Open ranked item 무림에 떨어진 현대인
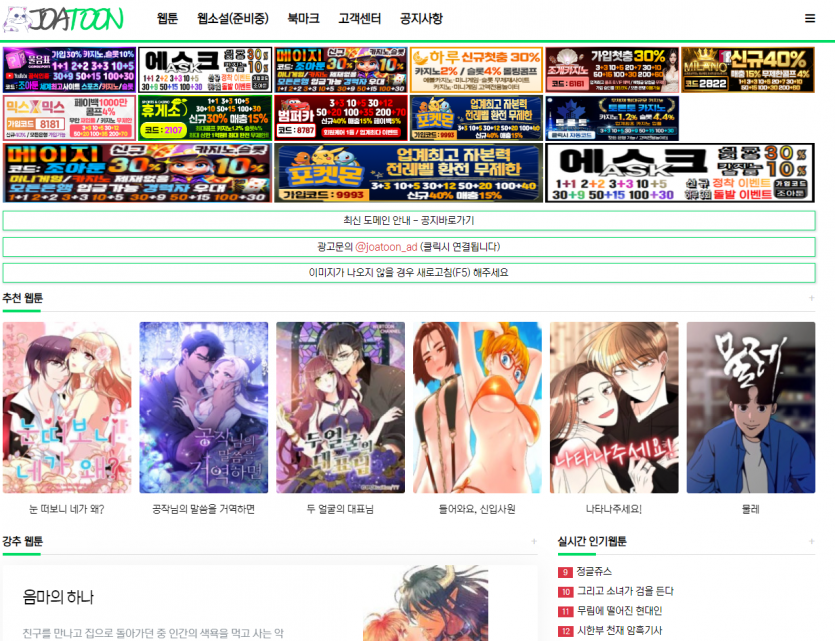Viewport: 835px width, 641px height. tap(619, 611)
